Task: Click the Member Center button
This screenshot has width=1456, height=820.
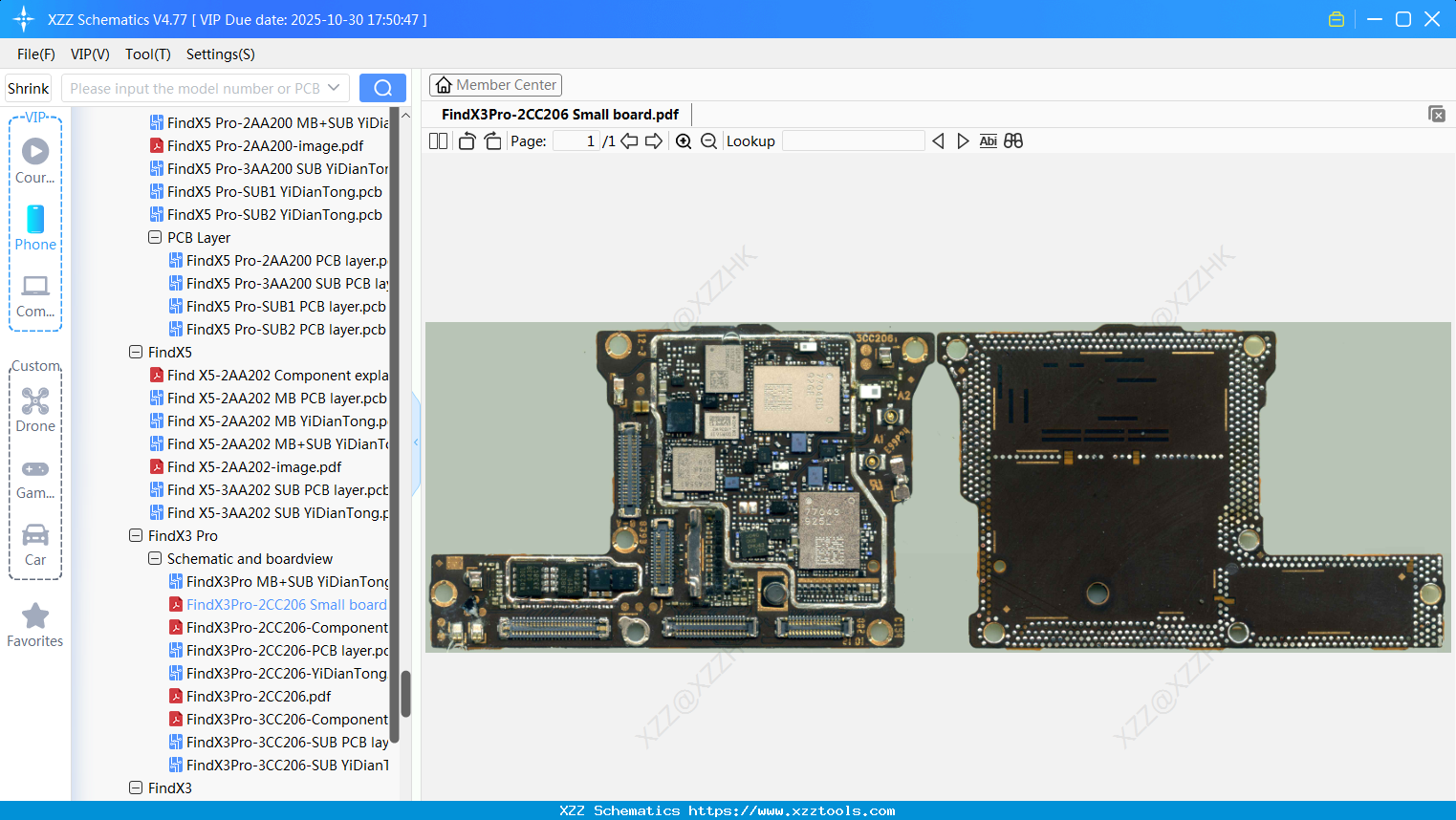Action: (x=495, y=84)
